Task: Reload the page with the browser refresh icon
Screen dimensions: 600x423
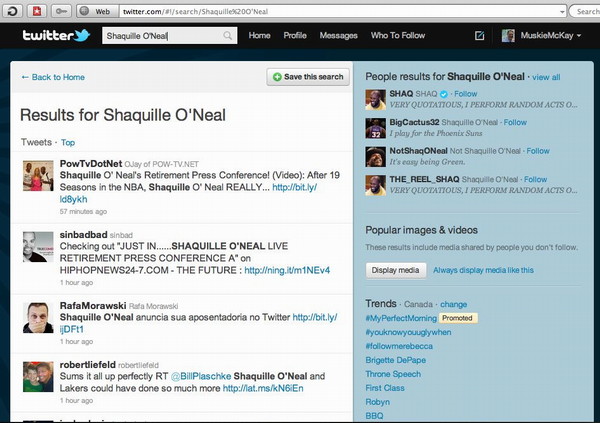Action: (12, 11)
